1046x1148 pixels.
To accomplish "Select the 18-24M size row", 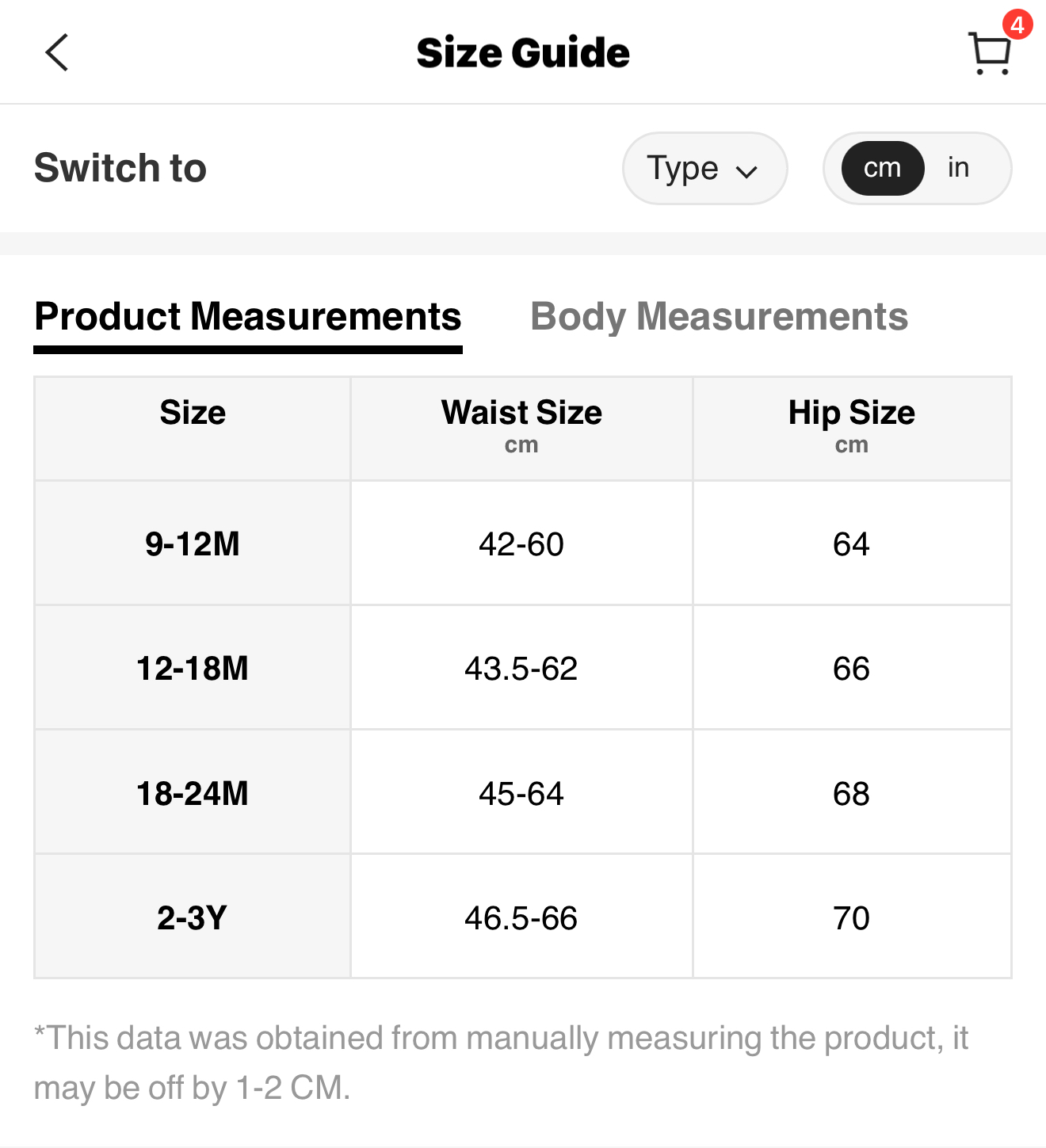I will (x=193, y=793).
